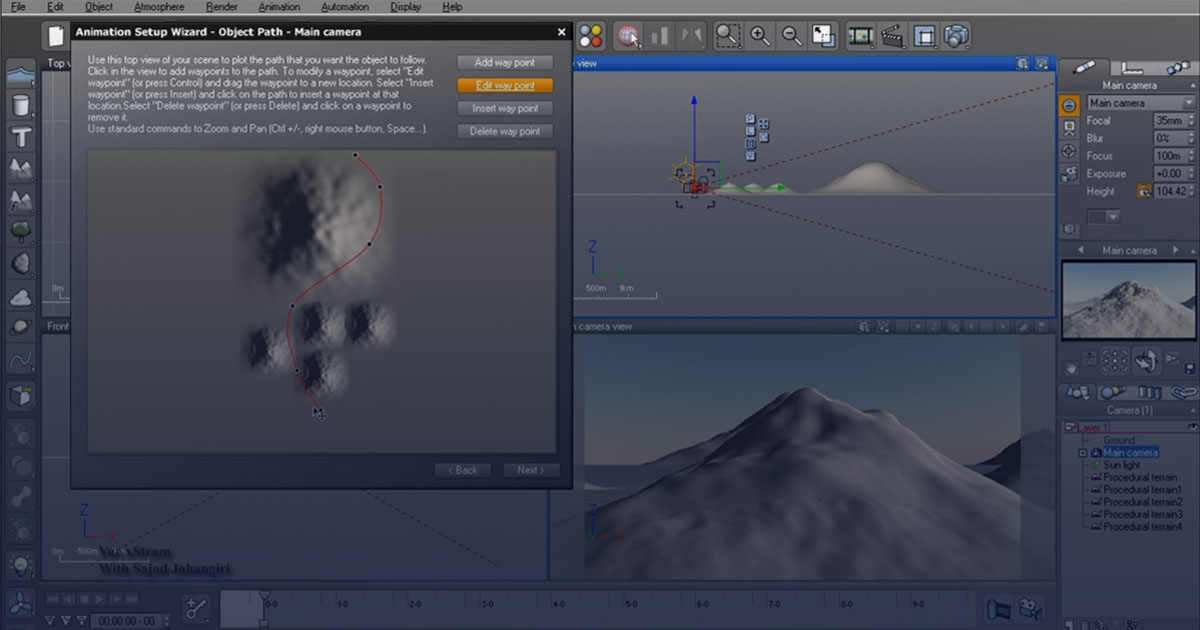
Task: Open the Animation menu
Action: pos(279,6)
